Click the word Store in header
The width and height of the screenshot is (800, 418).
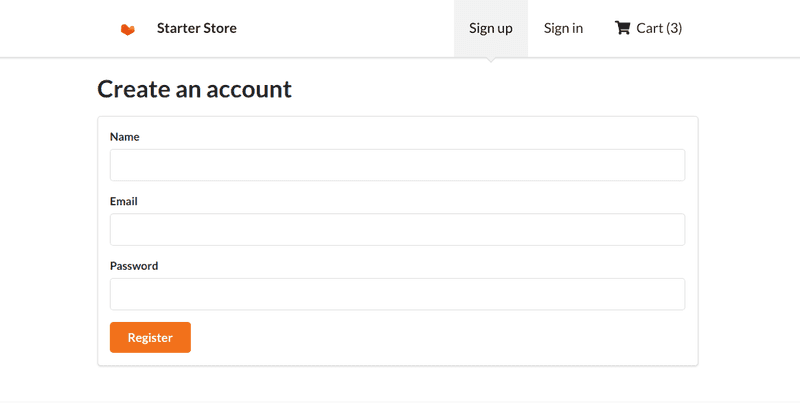click(218, 28)
